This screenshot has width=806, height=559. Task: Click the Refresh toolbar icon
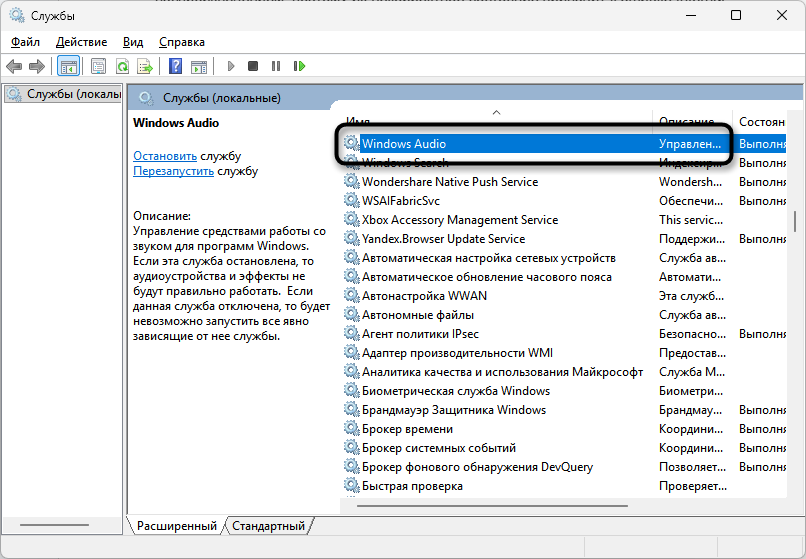(x=122, y=66)
